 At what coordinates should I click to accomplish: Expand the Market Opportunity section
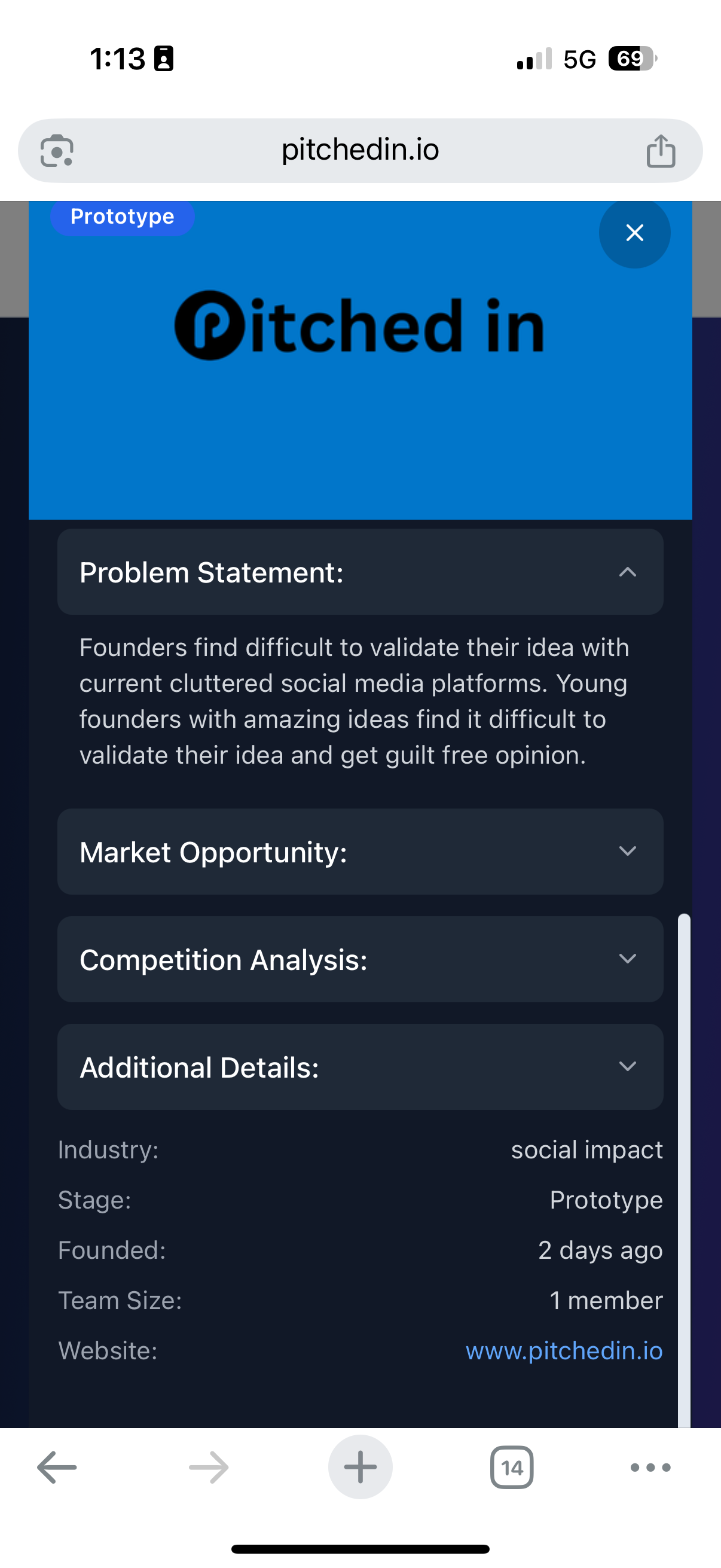360,852
